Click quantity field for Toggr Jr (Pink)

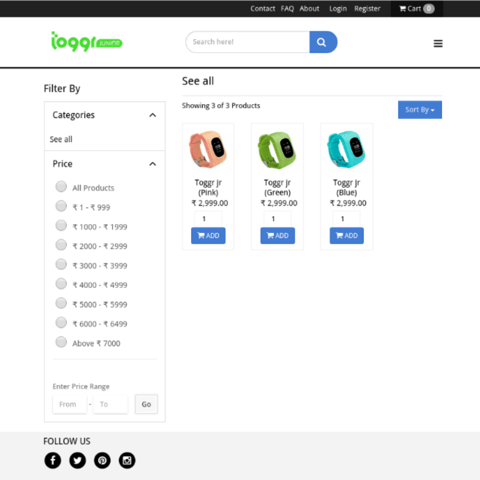208,219
